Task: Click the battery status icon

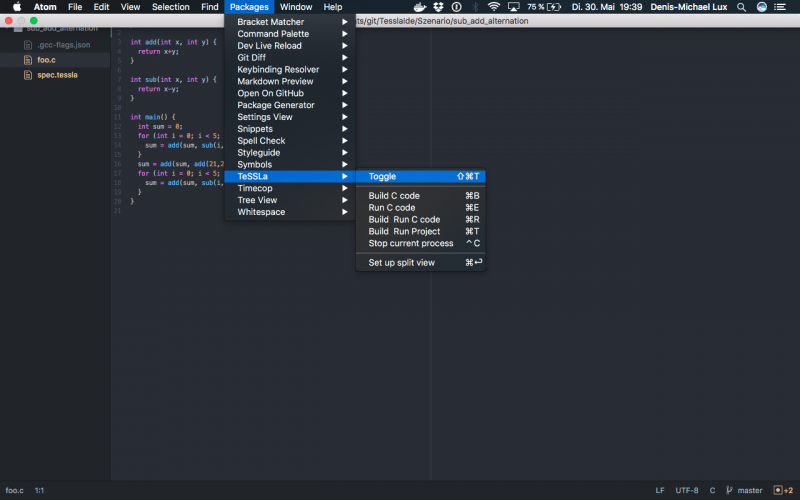Action: coord(554,7)
